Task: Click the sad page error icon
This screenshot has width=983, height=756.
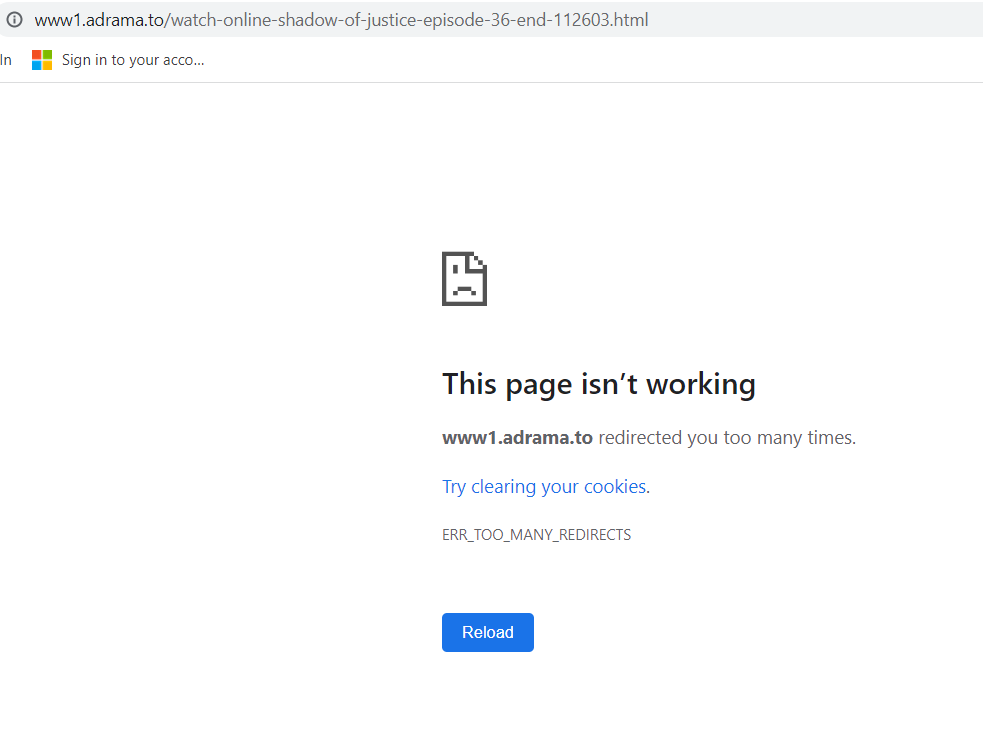Action: tap(464, 278)
